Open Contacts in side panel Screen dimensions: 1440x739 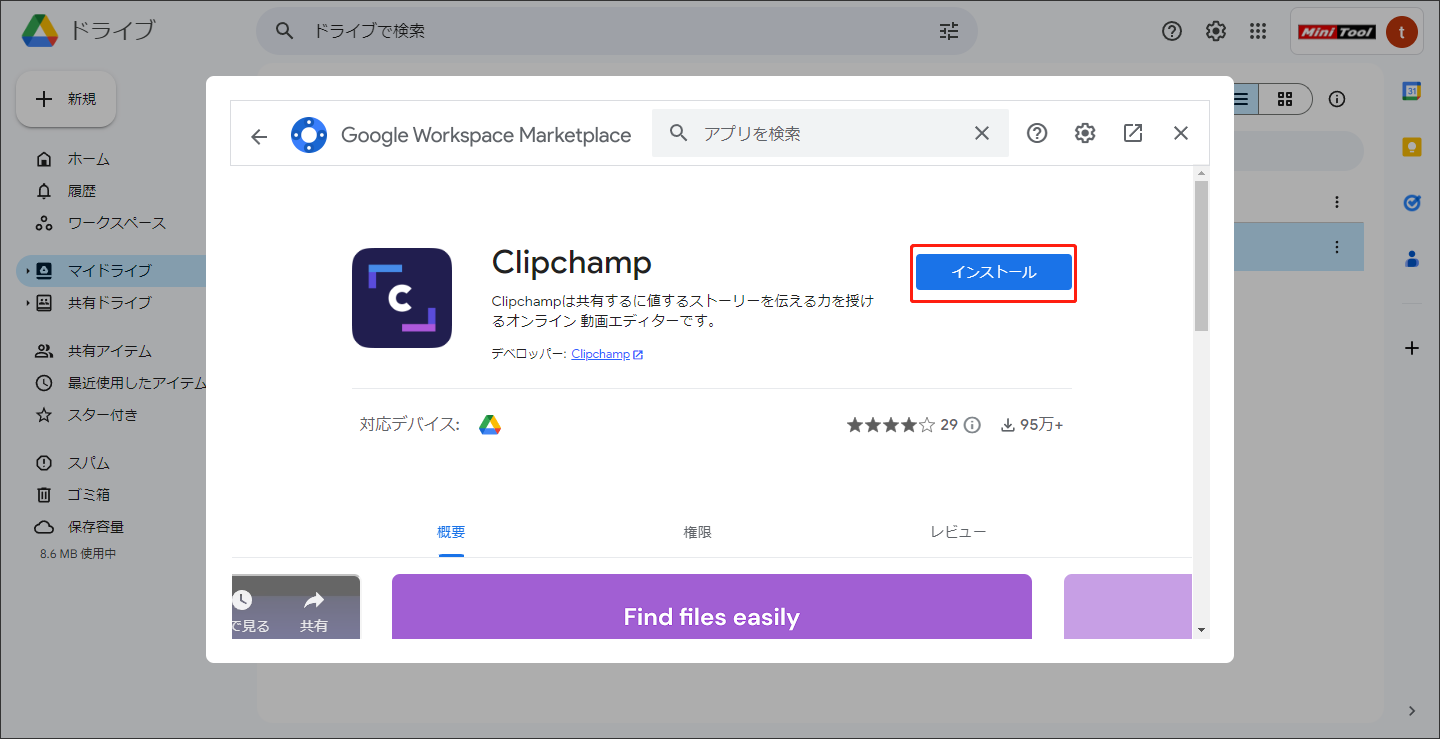coord(1412,259)
